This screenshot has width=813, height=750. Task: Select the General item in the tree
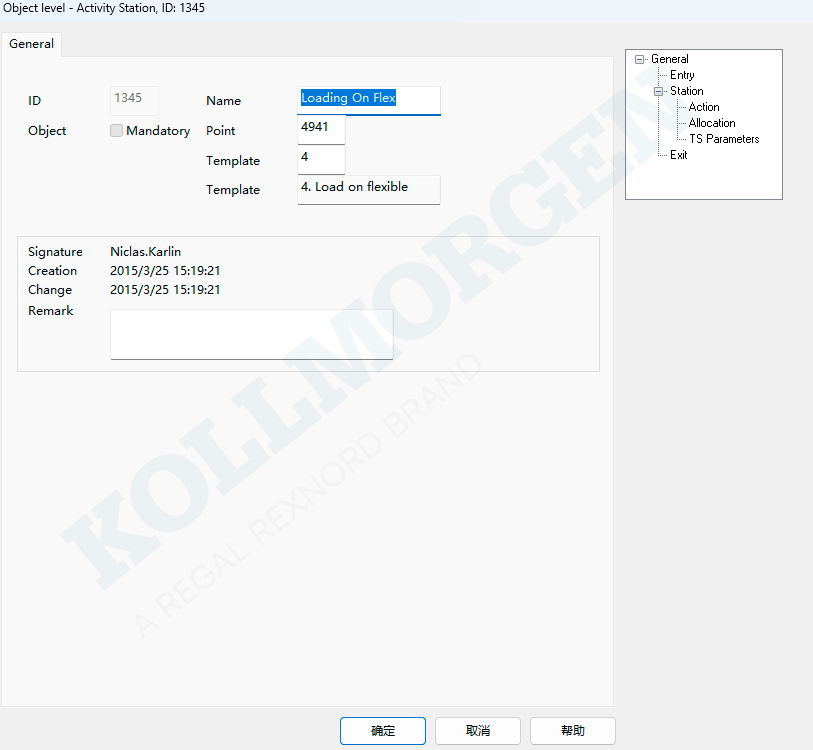tap(669, 59)
